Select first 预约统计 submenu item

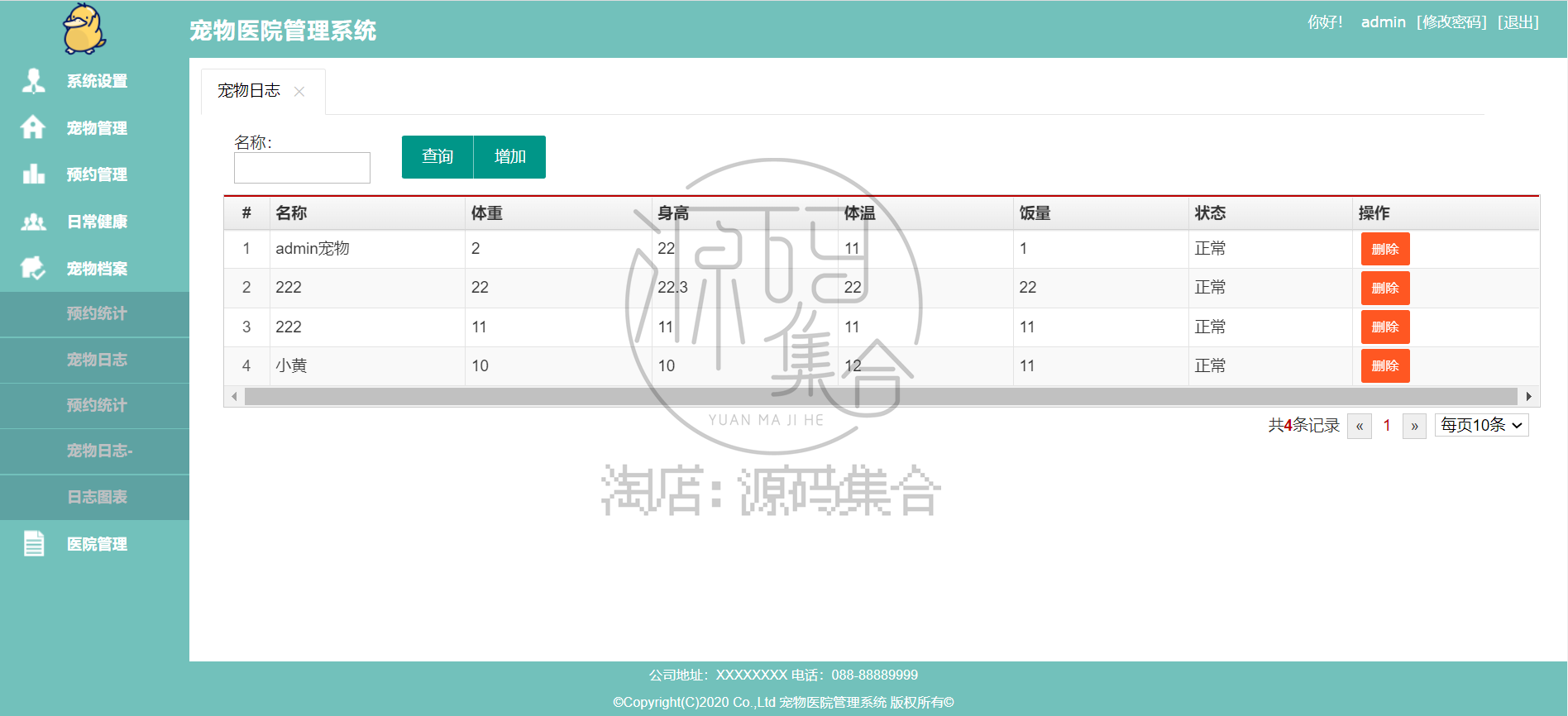point(94,313)
